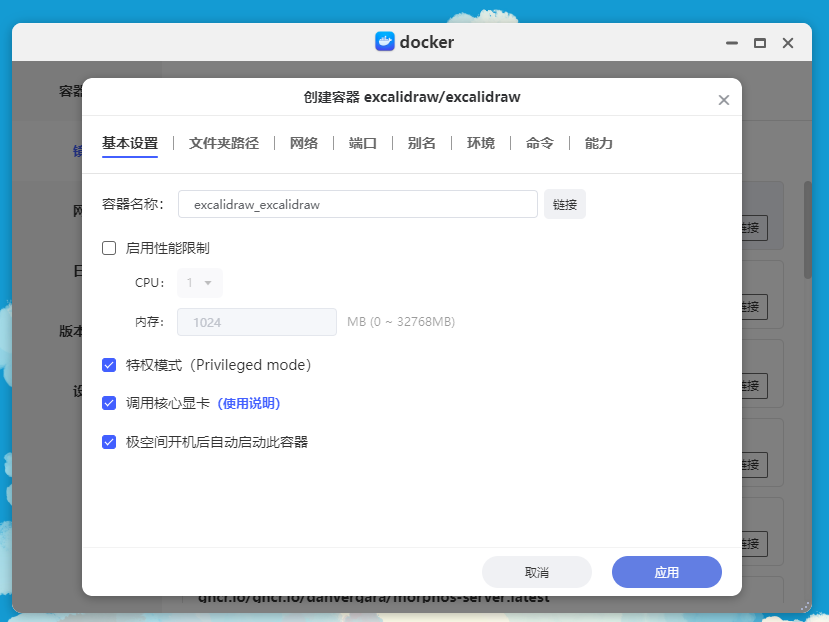Click the 应用 button

pyautogui.click(x=667, y=572)
